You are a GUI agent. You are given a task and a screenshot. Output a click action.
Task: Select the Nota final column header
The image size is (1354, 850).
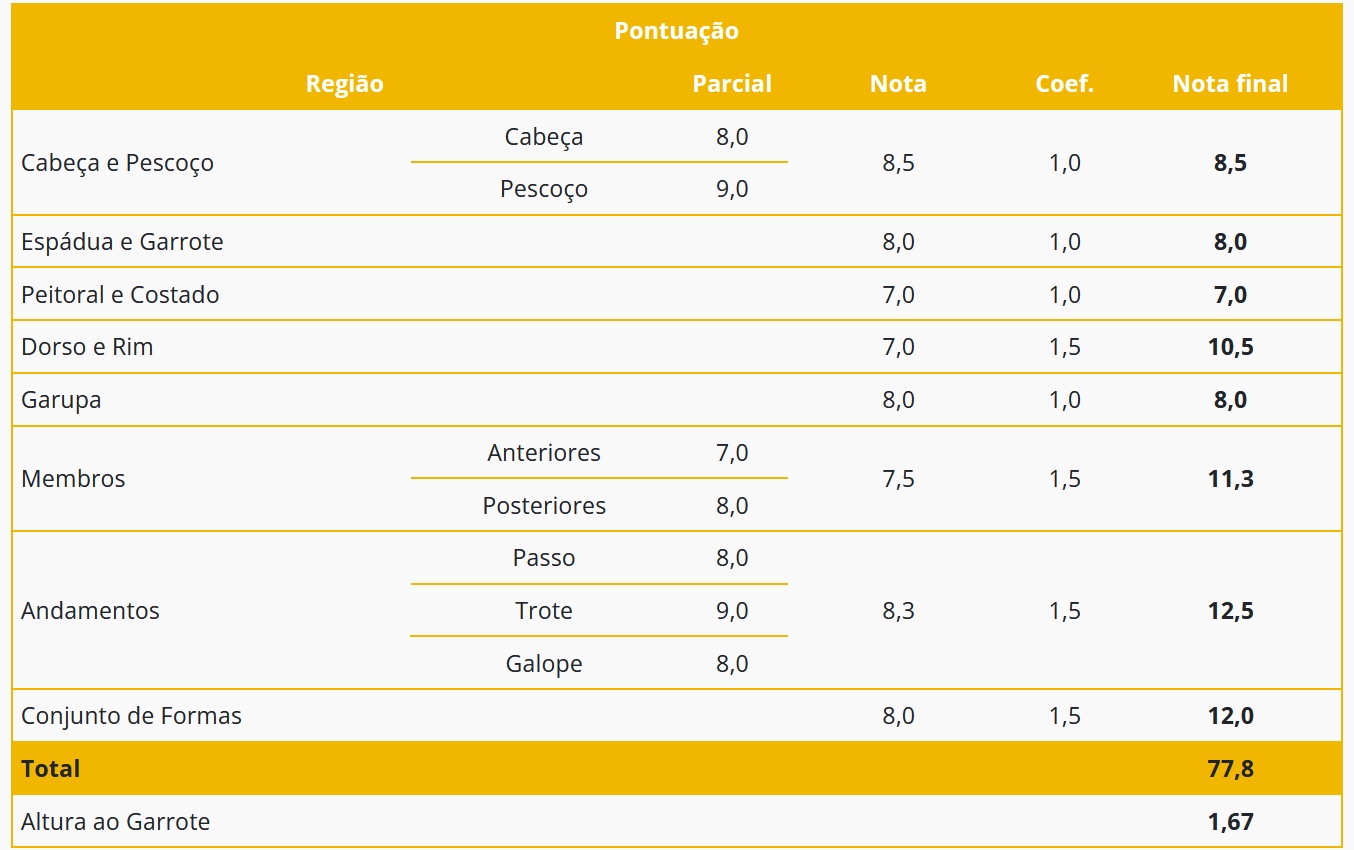coord(1230,84)
